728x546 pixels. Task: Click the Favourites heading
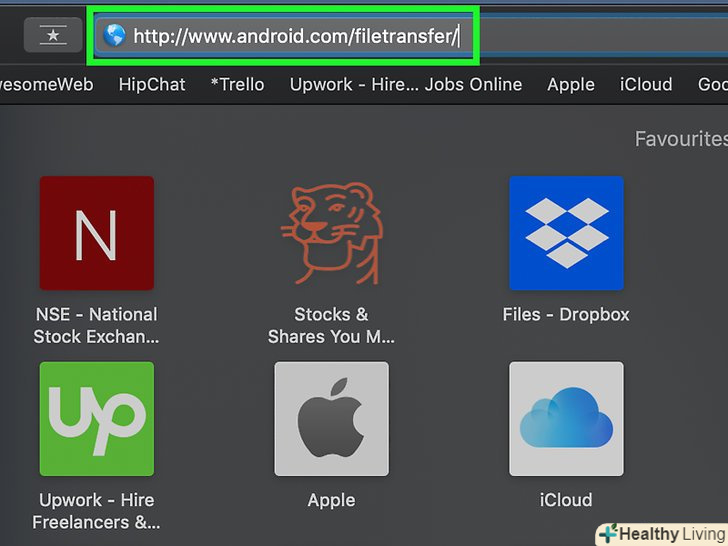681,139
